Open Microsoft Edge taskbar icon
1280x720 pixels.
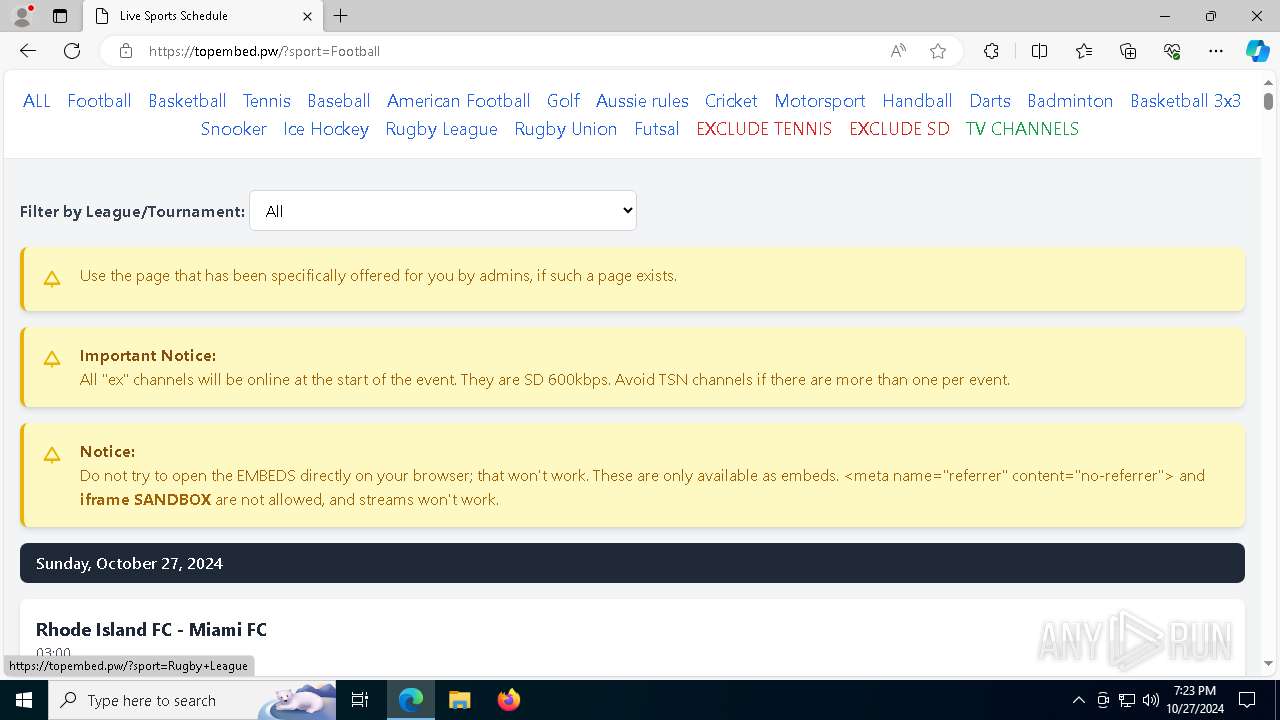point(411,700)
